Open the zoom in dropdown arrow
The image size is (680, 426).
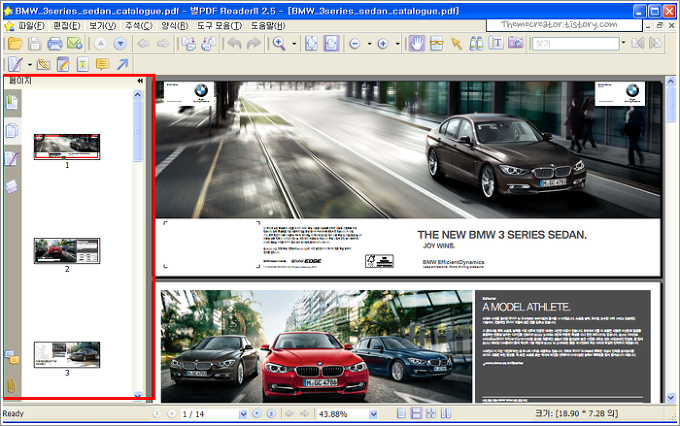397,44
